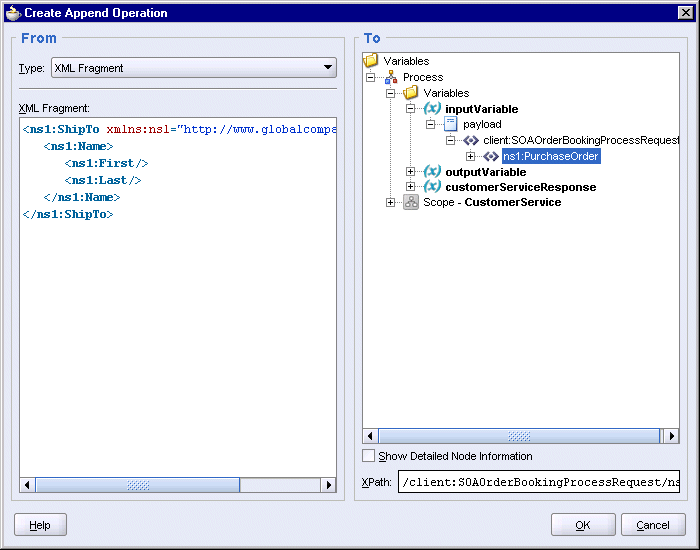
Task: Click the ns1:PurchaseOrder element icon
Action: click(x=491, y=156)
